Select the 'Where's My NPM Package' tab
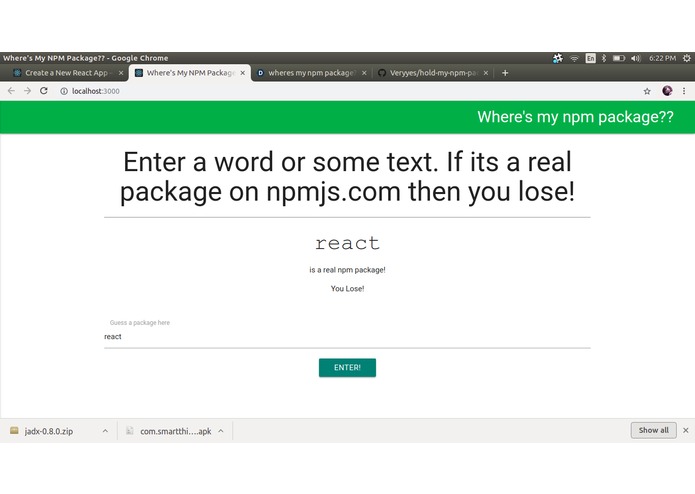 tap(190, 73)
